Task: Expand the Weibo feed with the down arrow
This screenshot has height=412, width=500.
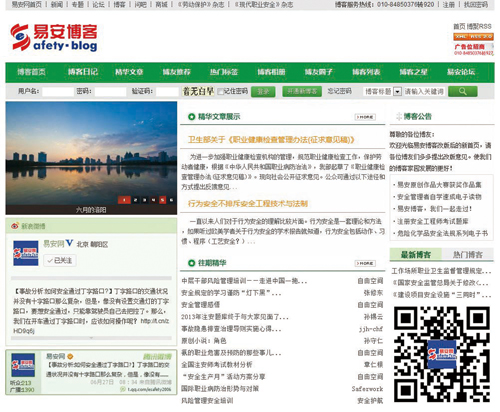Action: [91, 338]
